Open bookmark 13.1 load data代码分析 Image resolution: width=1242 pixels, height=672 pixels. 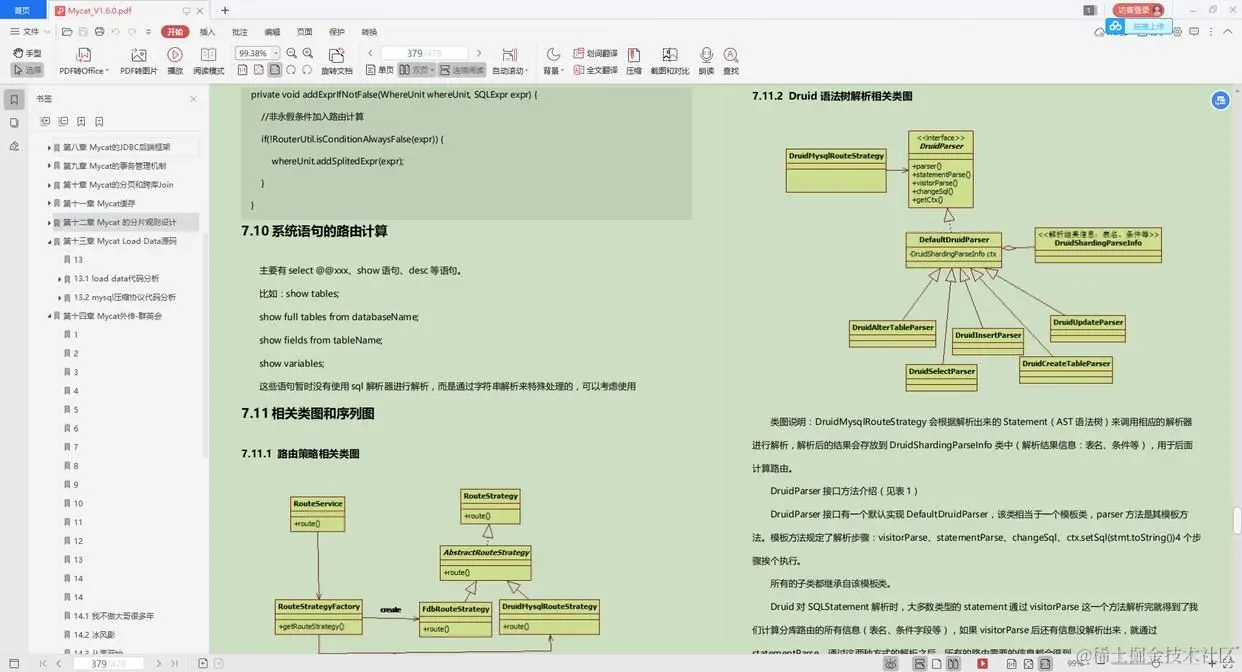tap(116, 279)
